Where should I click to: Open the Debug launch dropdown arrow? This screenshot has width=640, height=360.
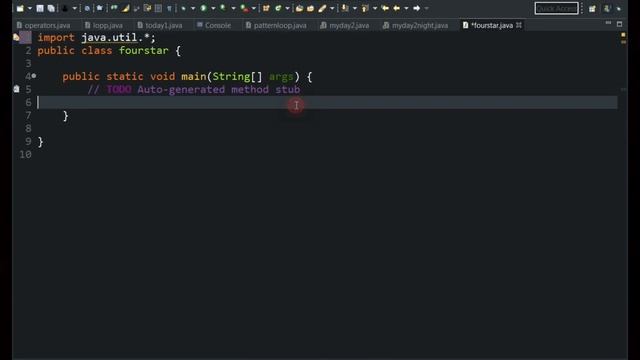[193, 8]
